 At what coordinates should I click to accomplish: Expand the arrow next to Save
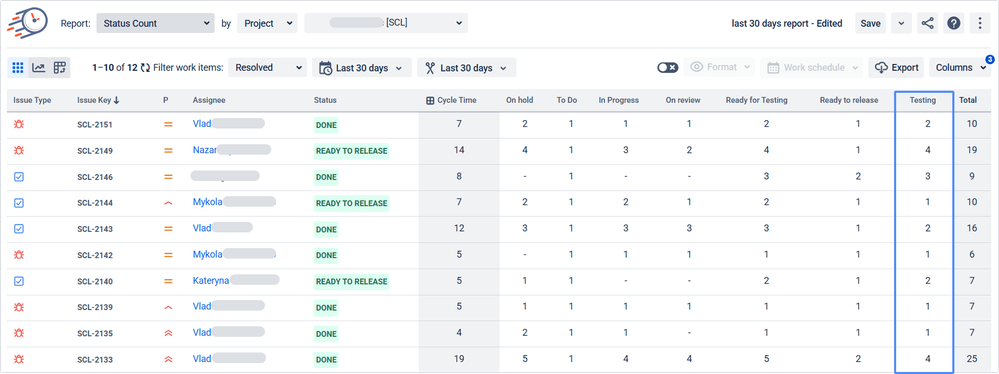[900, 24]
